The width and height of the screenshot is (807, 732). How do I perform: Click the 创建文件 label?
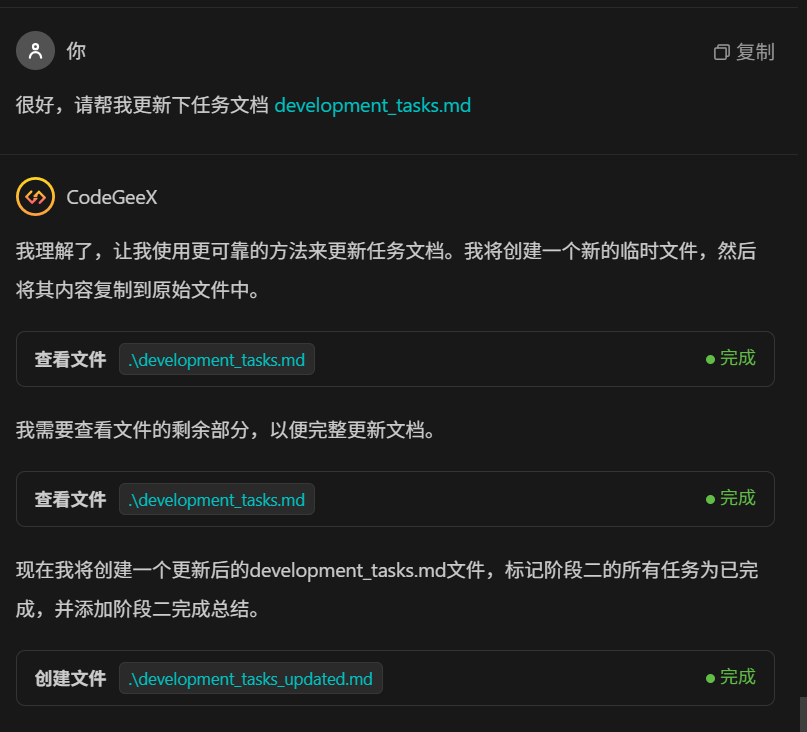tap(71, 678)
